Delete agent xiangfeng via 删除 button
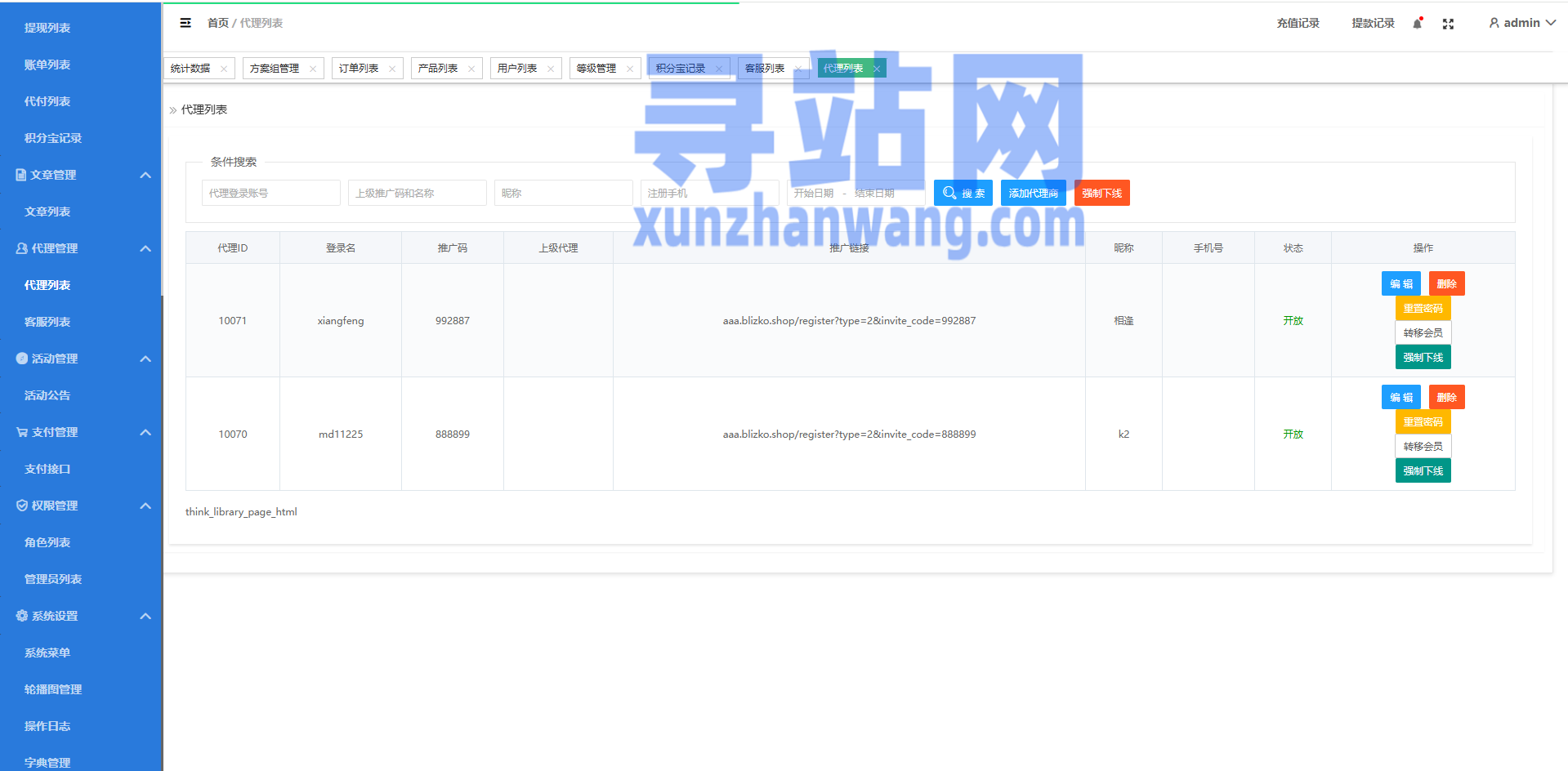The width and height of the screenshot is (1568, 771). 1446,283
